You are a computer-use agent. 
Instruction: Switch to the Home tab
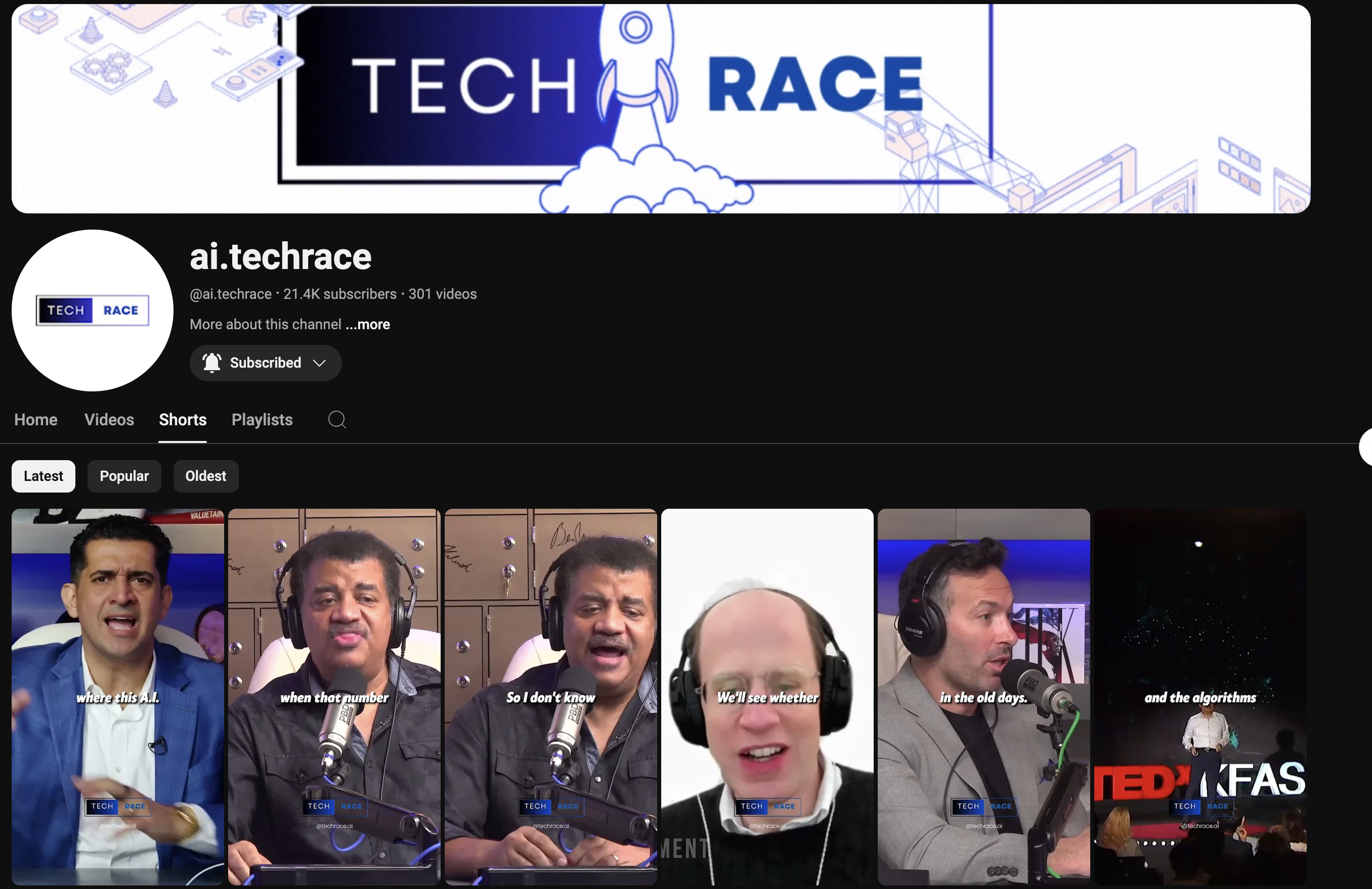click(x=36, y=419)
